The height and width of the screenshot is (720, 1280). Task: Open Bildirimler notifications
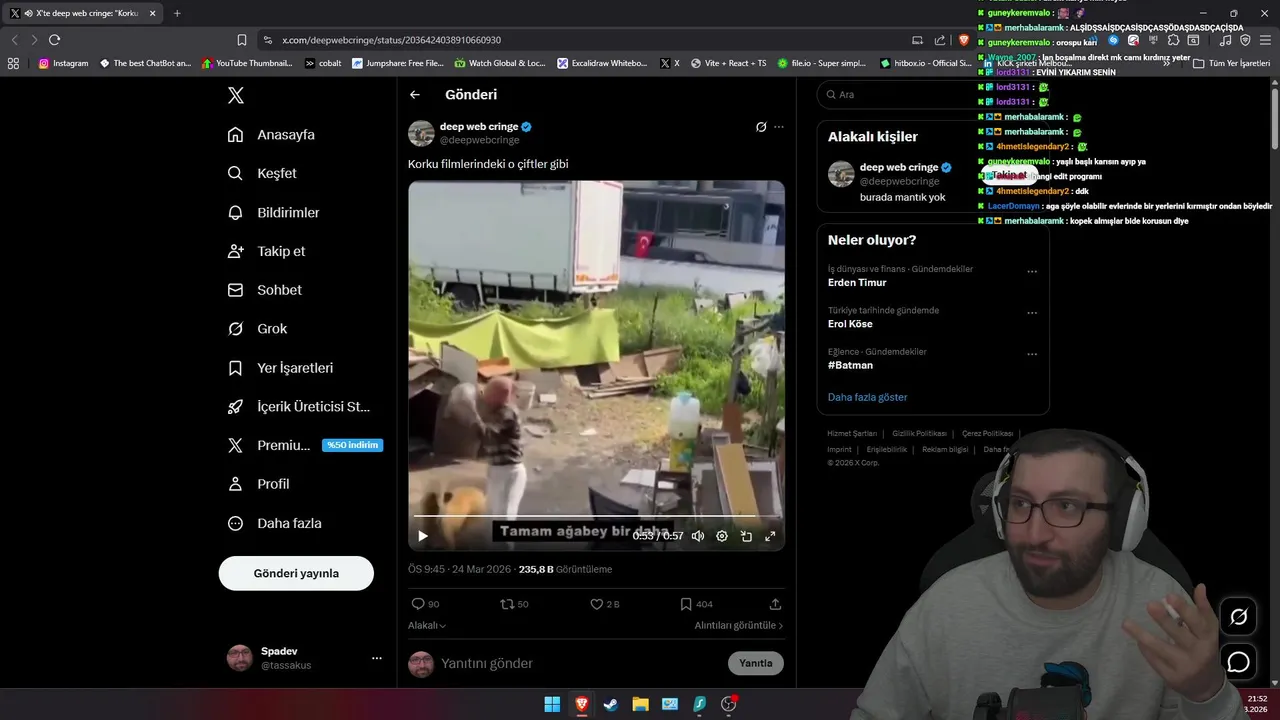click(273, 212)
